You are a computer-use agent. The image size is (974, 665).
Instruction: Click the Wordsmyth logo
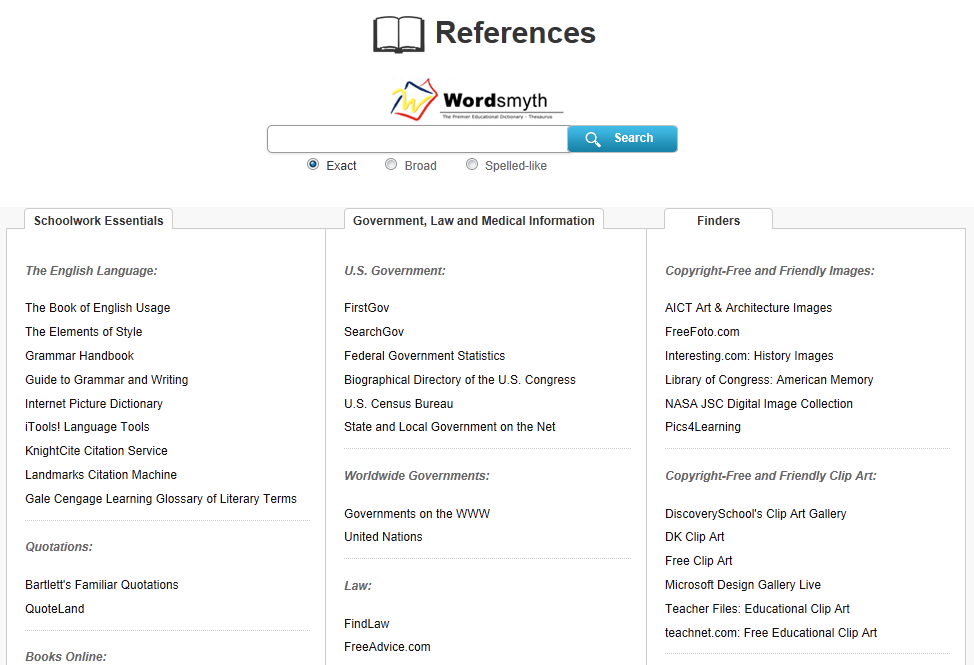476,99
